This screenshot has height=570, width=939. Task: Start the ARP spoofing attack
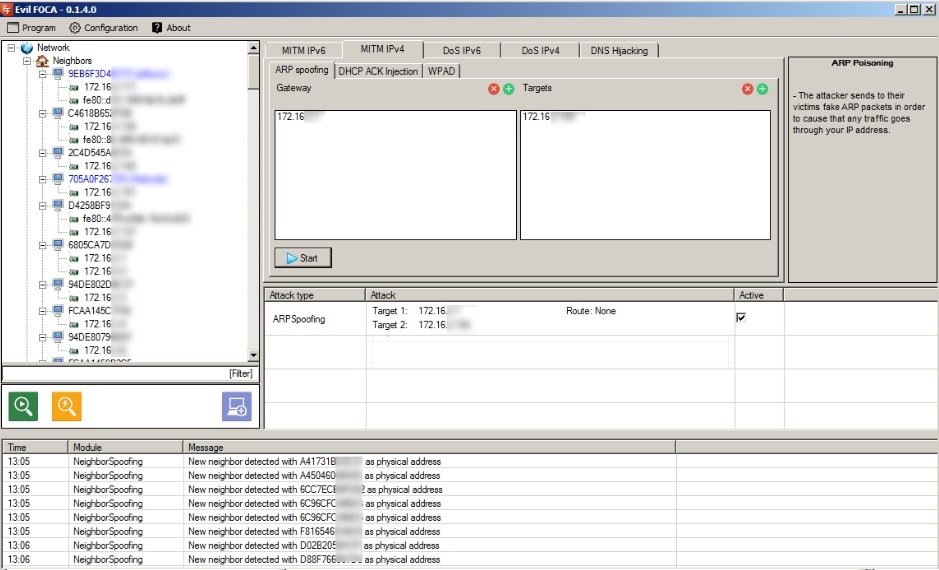tap(302, 258)
